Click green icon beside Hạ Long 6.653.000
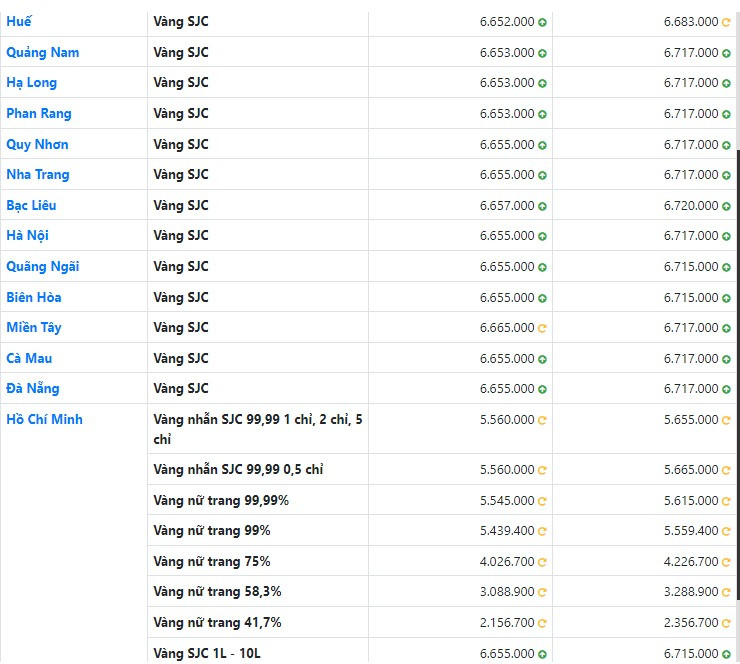 pyautogui.click(x=542, y=84)
